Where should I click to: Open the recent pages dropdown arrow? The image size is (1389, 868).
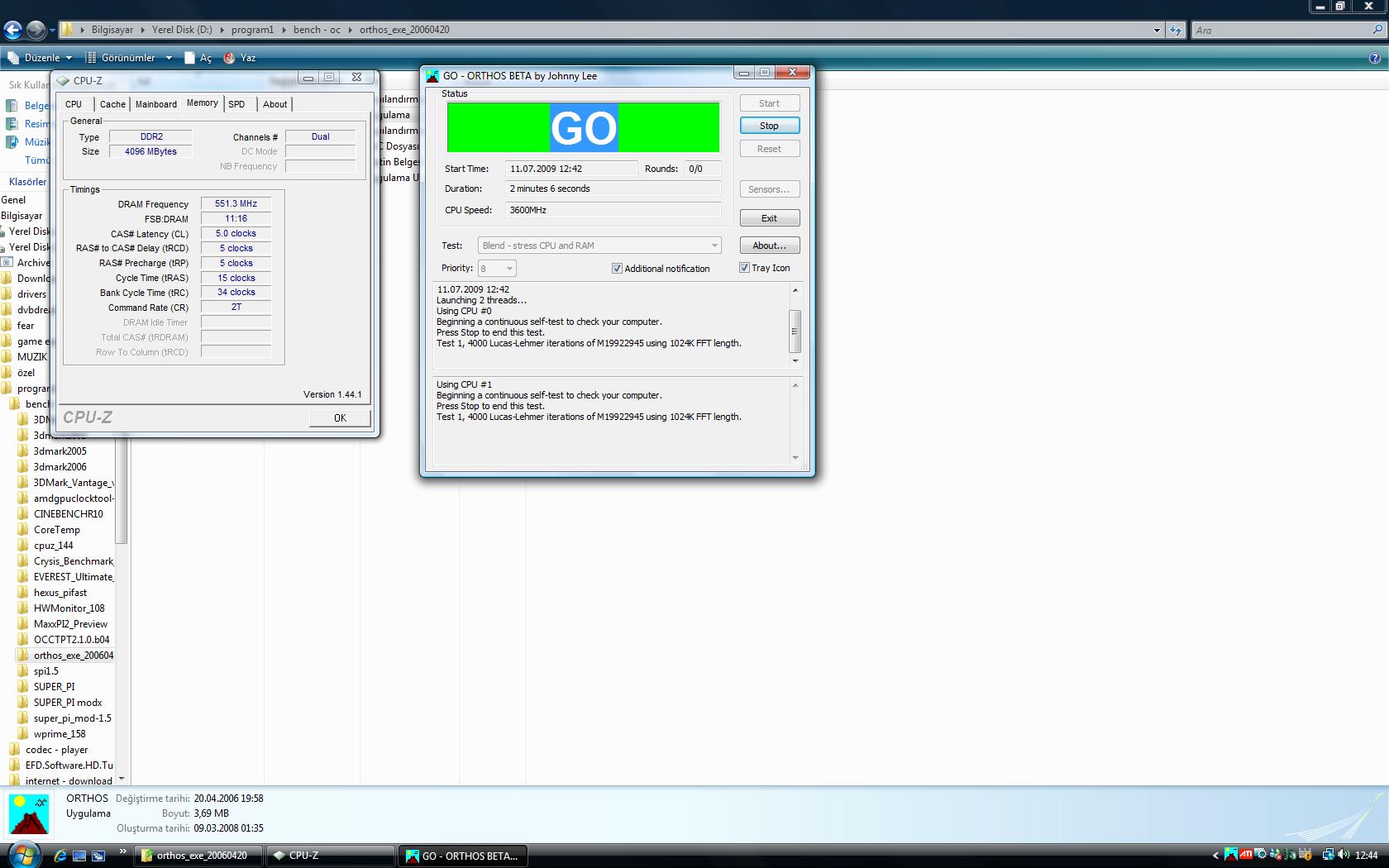(52, 31)
